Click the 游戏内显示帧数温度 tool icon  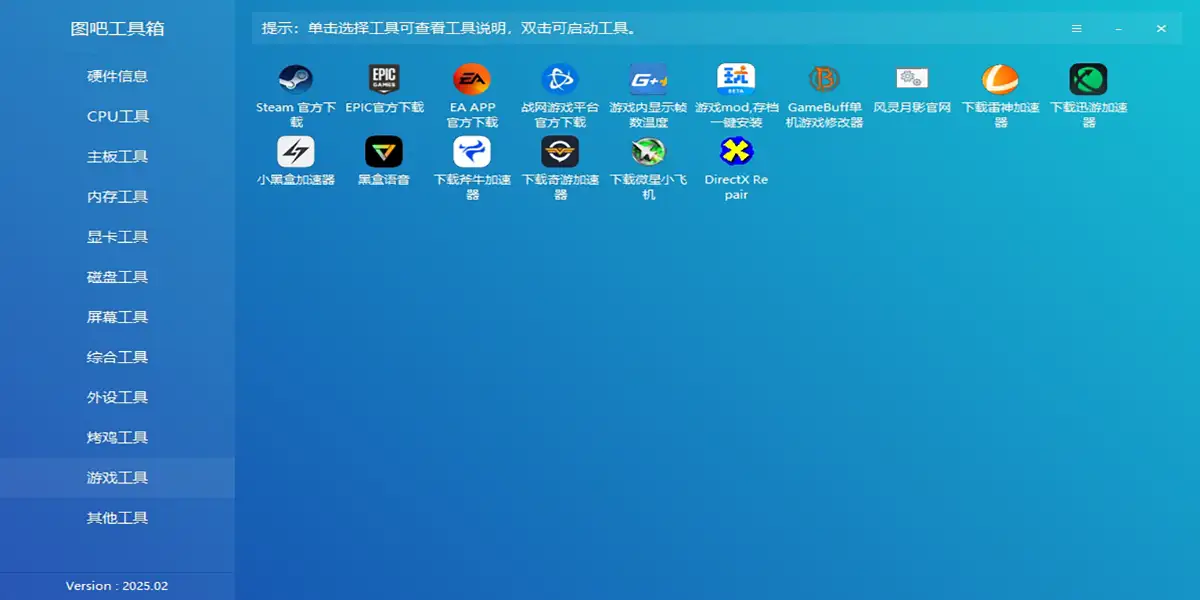point(648,79)
